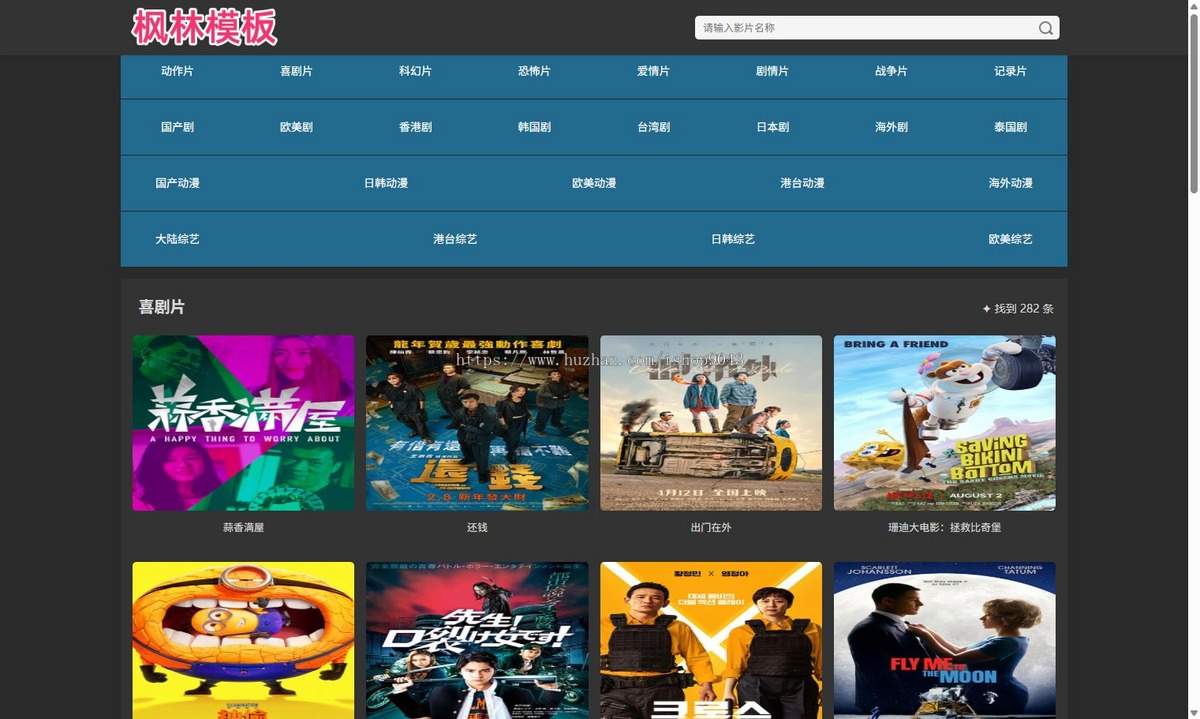Screen dimensions: 1200x719
Task: Open the 日本剧 category
Action: 772,127
